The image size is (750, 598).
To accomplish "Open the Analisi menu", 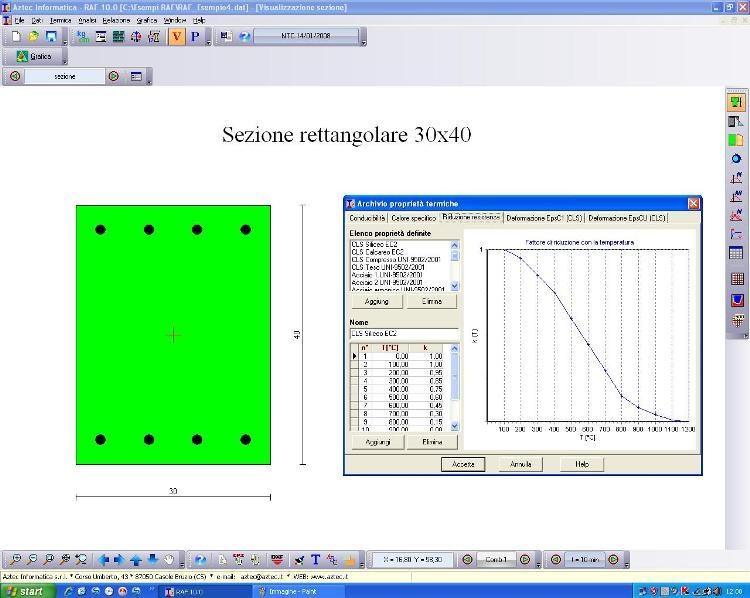I will tap(87, 19).
